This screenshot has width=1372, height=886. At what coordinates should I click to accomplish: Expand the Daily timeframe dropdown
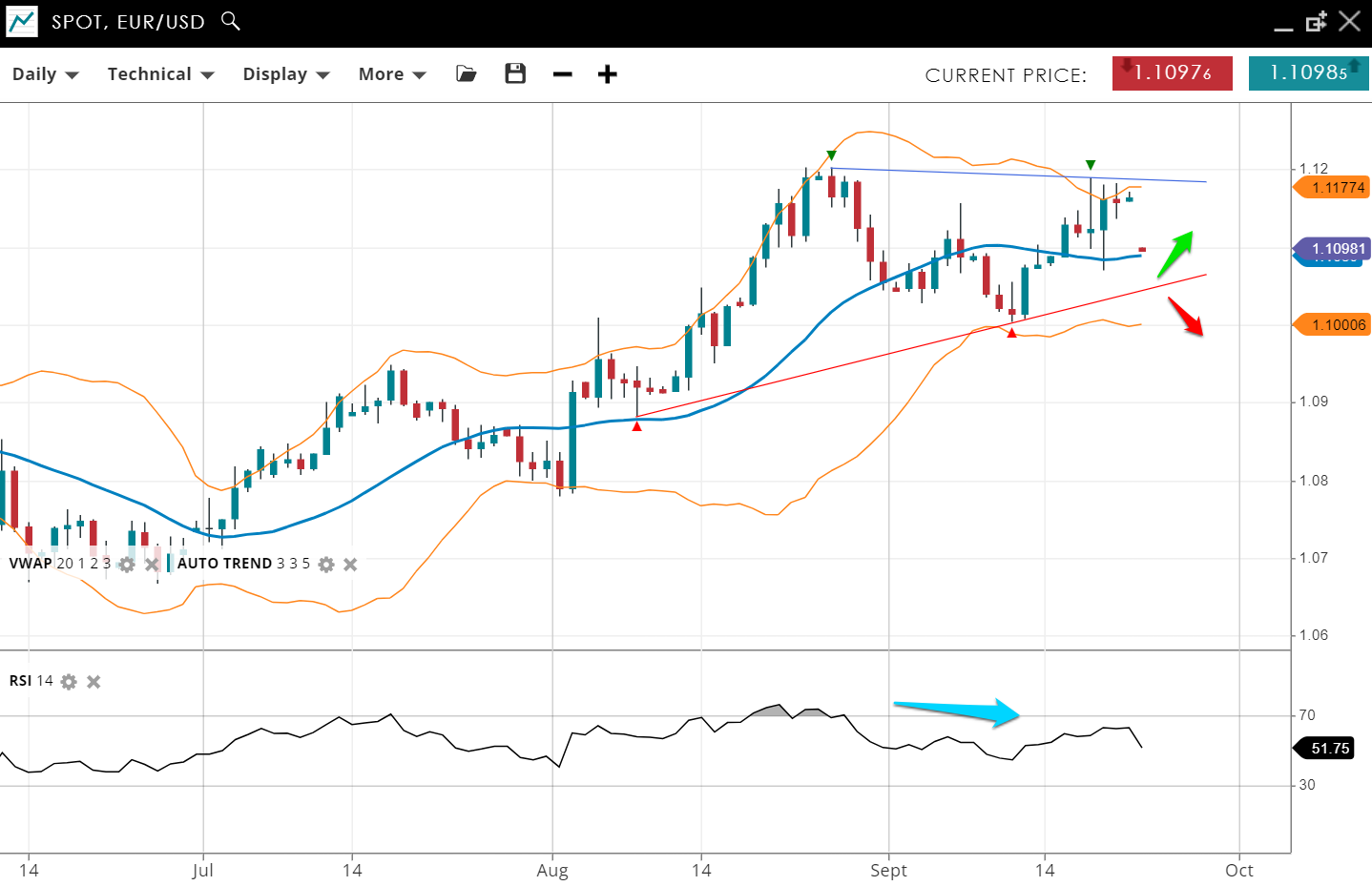(45, 74)
